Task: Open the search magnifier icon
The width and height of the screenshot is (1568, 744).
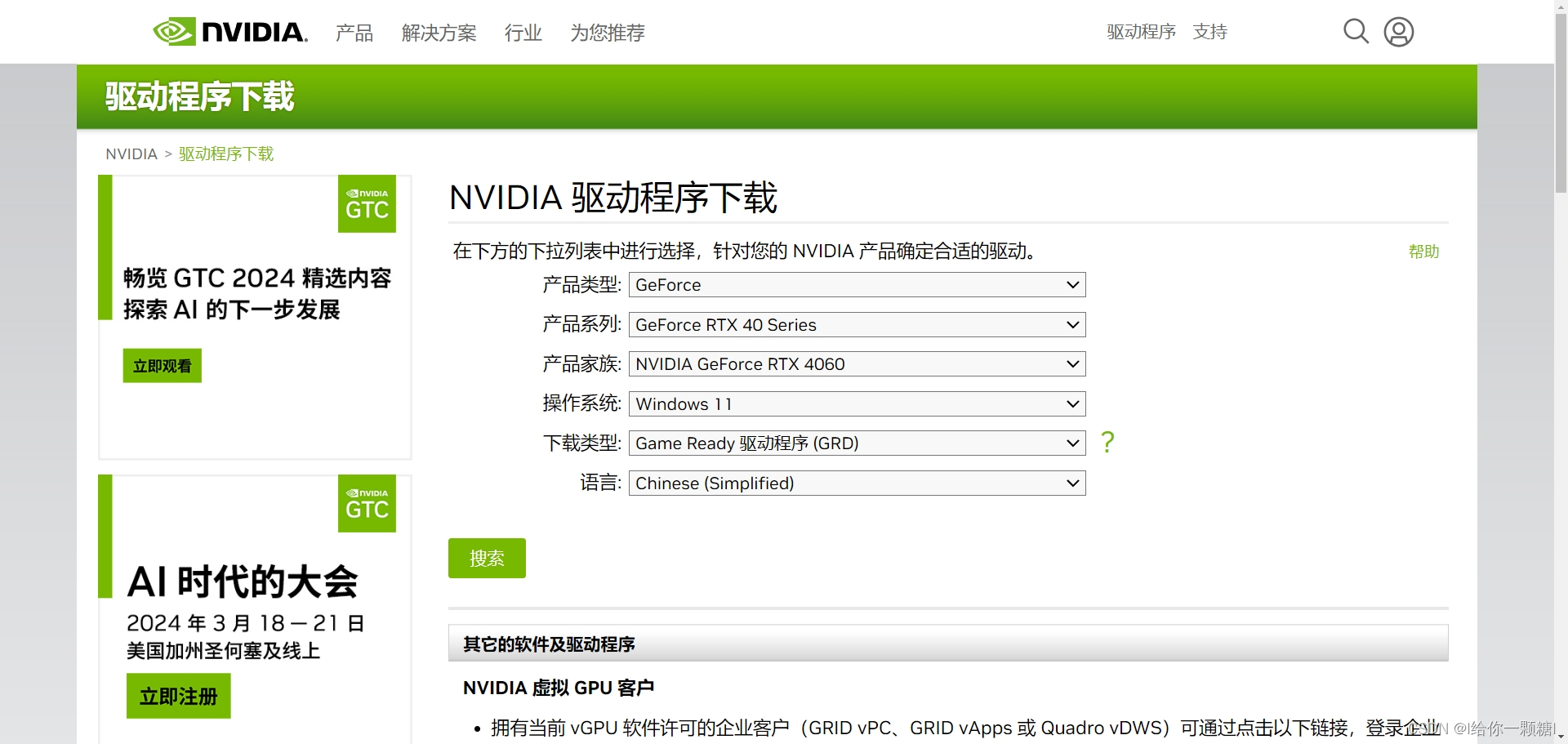Action: coord(1356,32)
